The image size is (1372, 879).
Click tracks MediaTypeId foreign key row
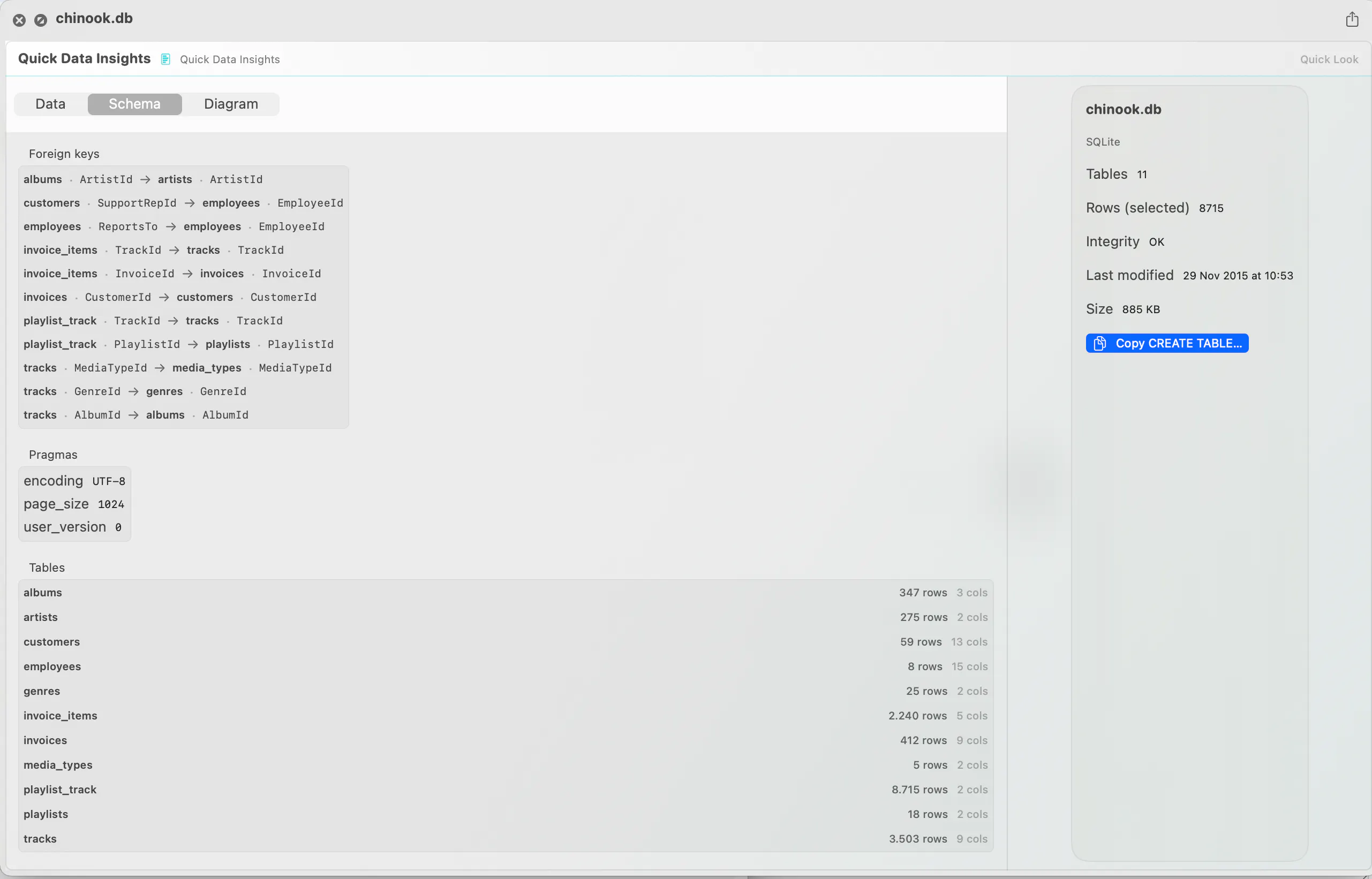click(178, 368)
